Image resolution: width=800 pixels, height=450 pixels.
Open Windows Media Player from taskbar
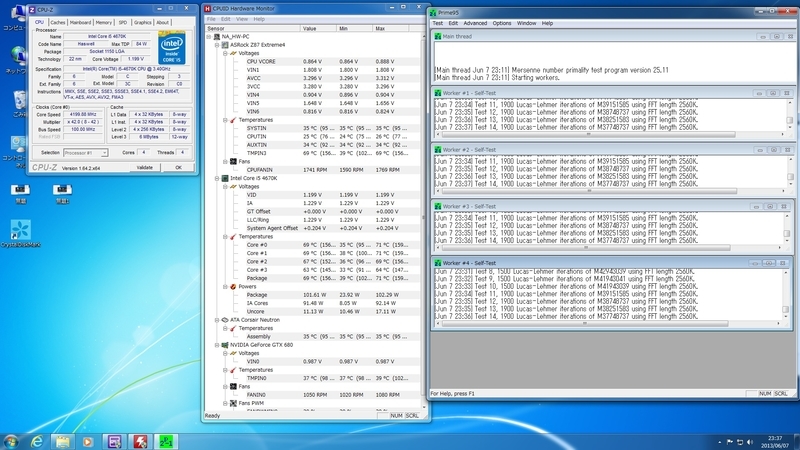point(88,441)
